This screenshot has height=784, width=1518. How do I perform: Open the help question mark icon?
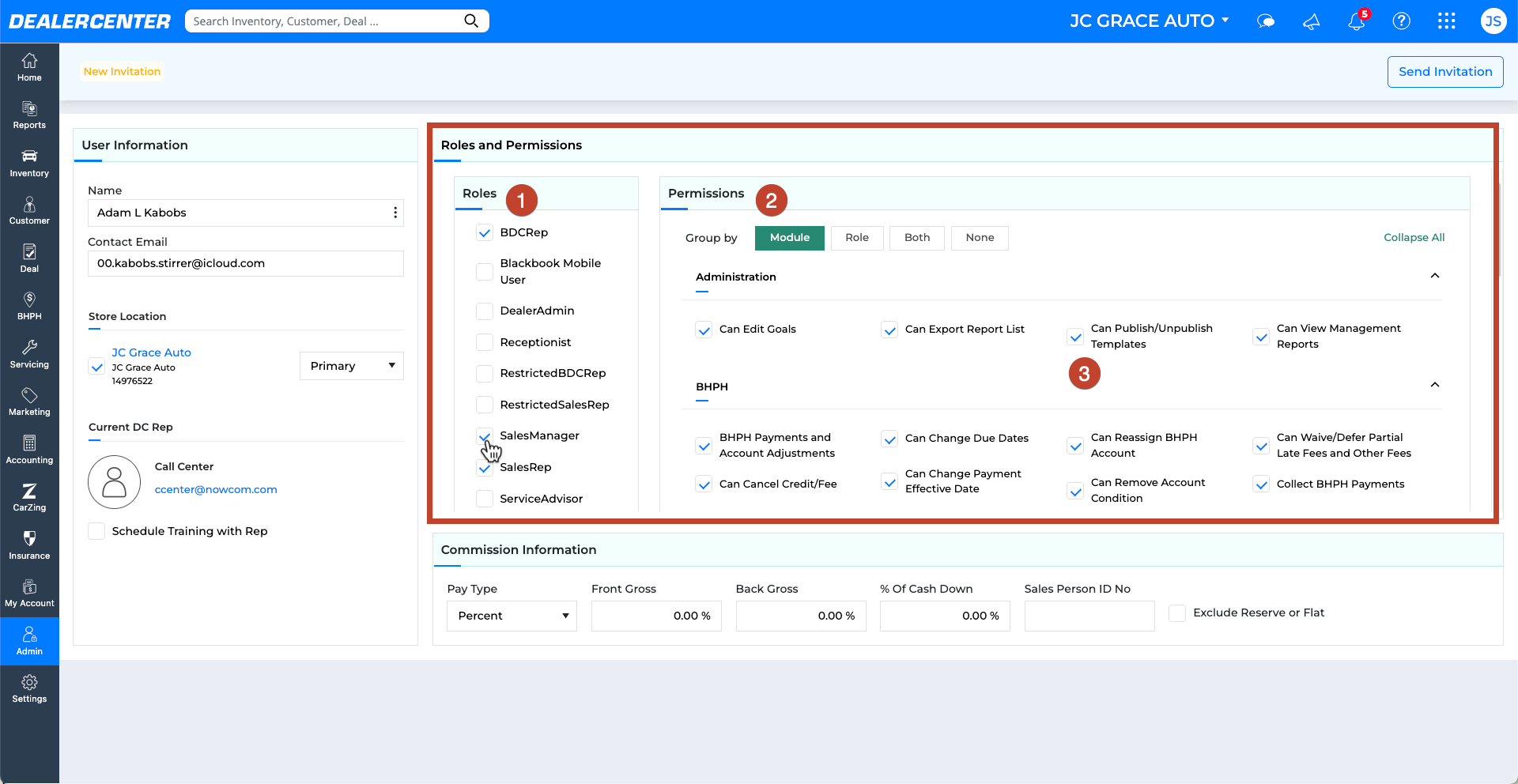pyautogui.click(x=1402, y=21)
